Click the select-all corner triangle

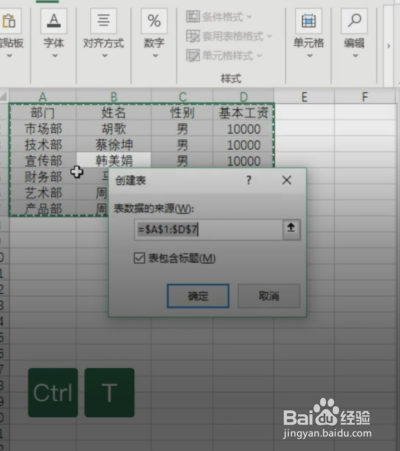click(x=4, y=97)
